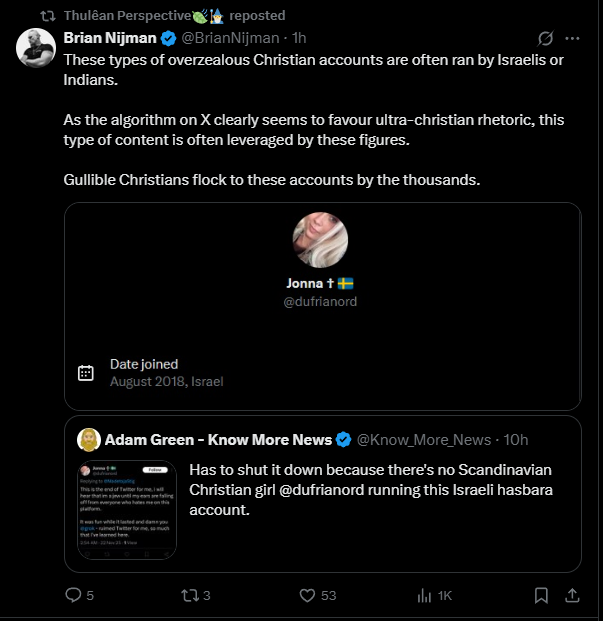View post analytics bar chart icon

(x=424, y=595)
